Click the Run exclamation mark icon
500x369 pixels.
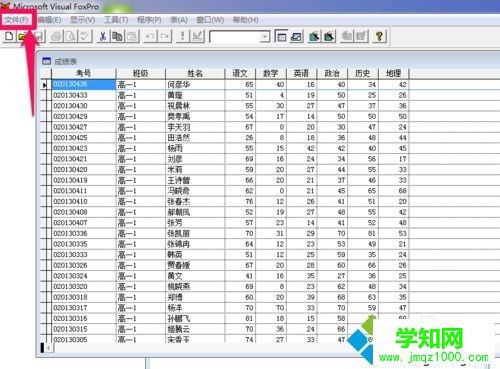coord(182,36)
